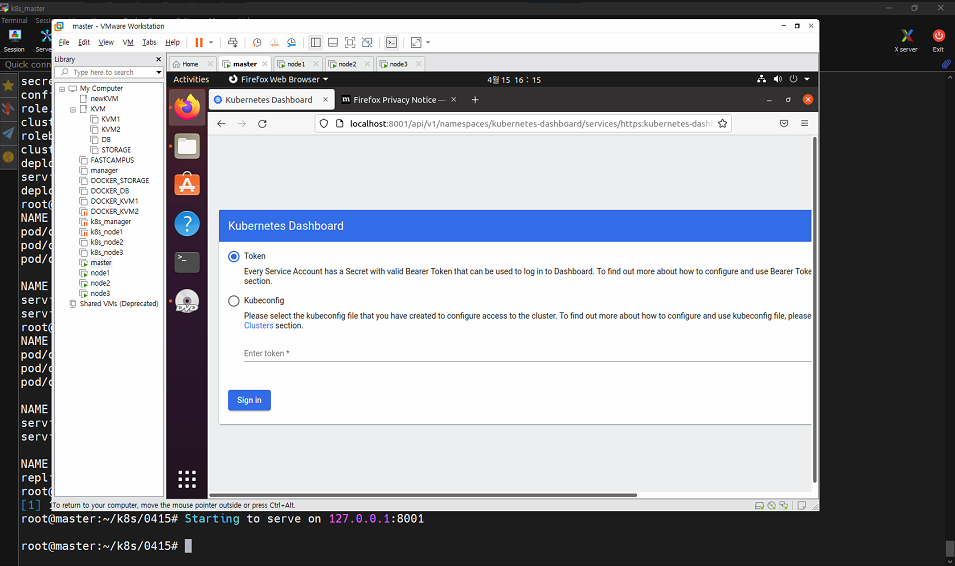This screenshot has width=955, height=566.
Task: Click Activities in the Ubuntu top bar
Action: pyautogui.click(x=191, y=80)
